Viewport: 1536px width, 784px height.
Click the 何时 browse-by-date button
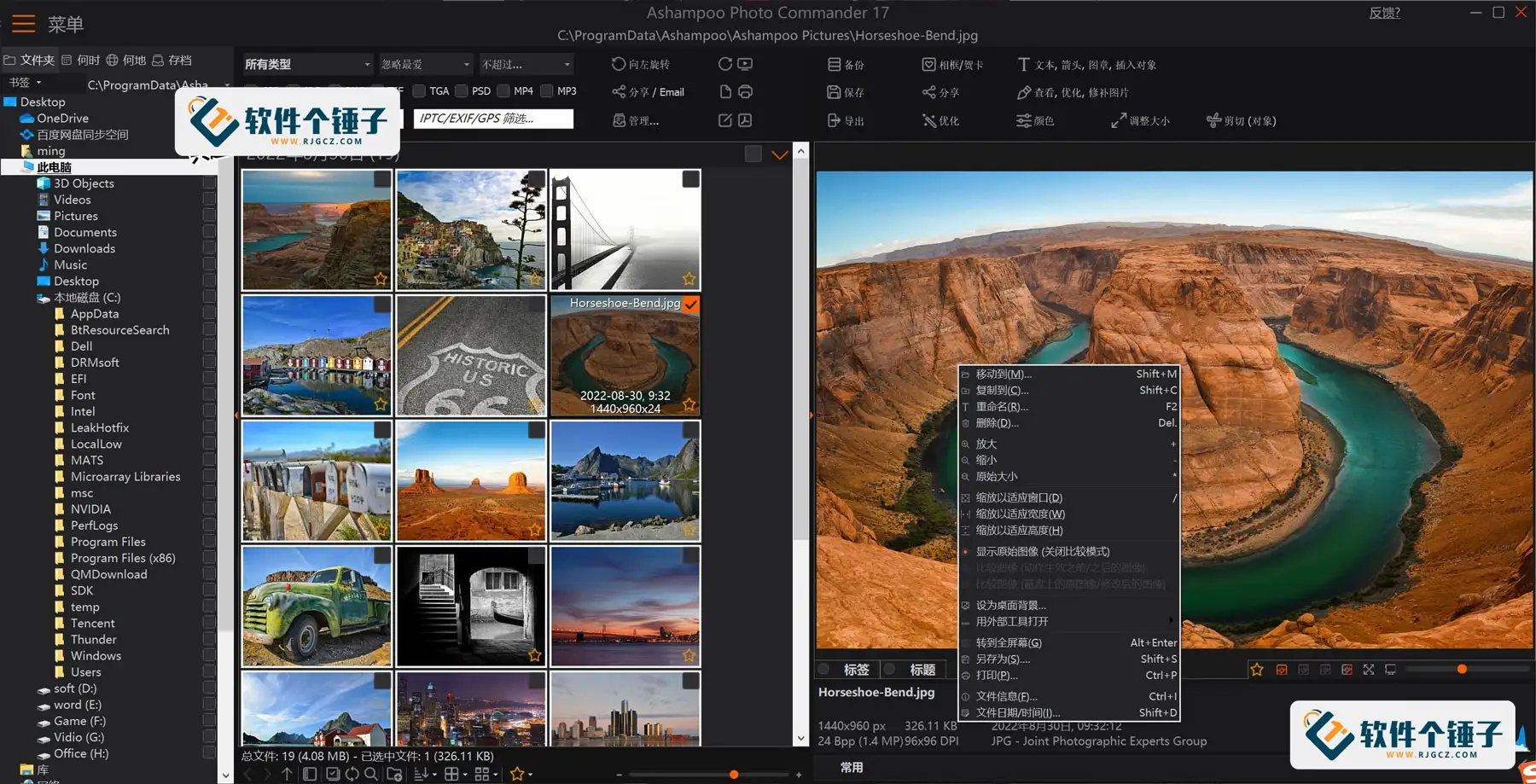(81, 60)
